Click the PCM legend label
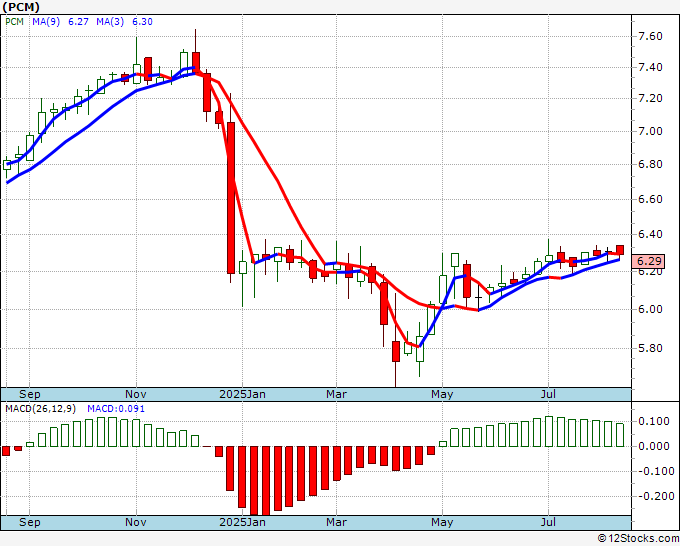Viewport: 680px width, 546px height. [x=15, y=22]
